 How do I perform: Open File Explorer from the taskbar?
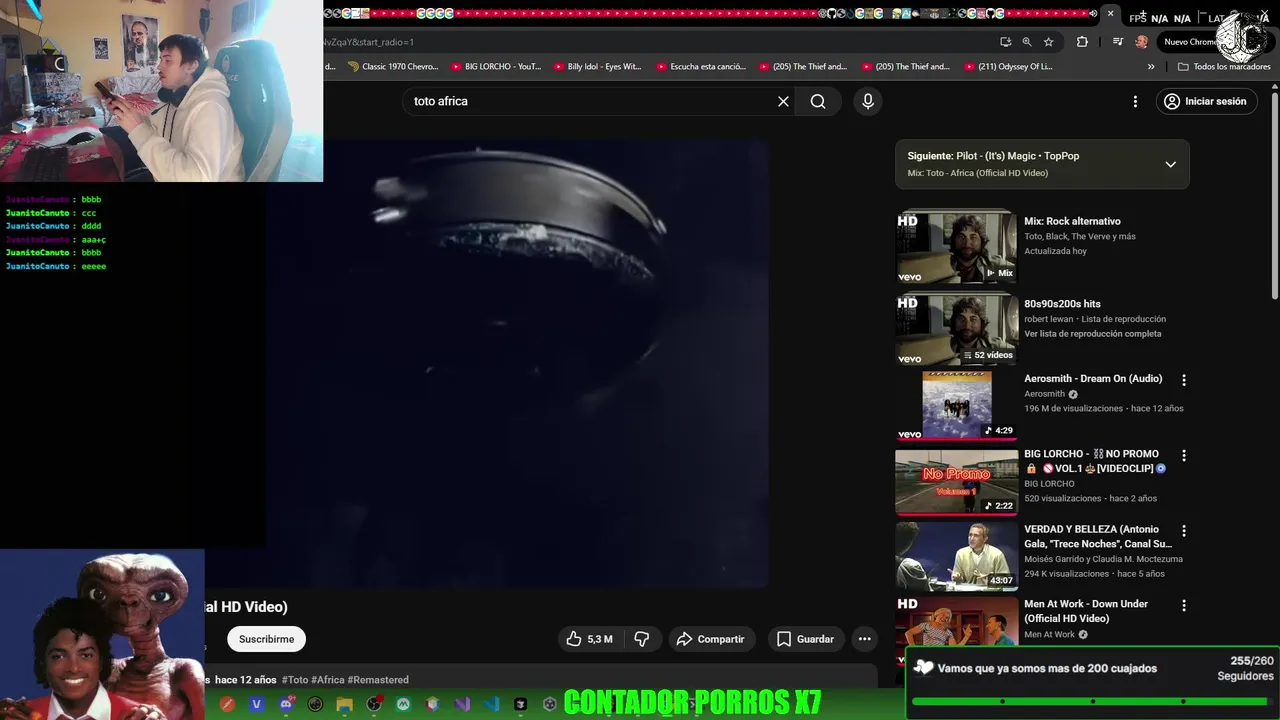(x=345, y=704)
